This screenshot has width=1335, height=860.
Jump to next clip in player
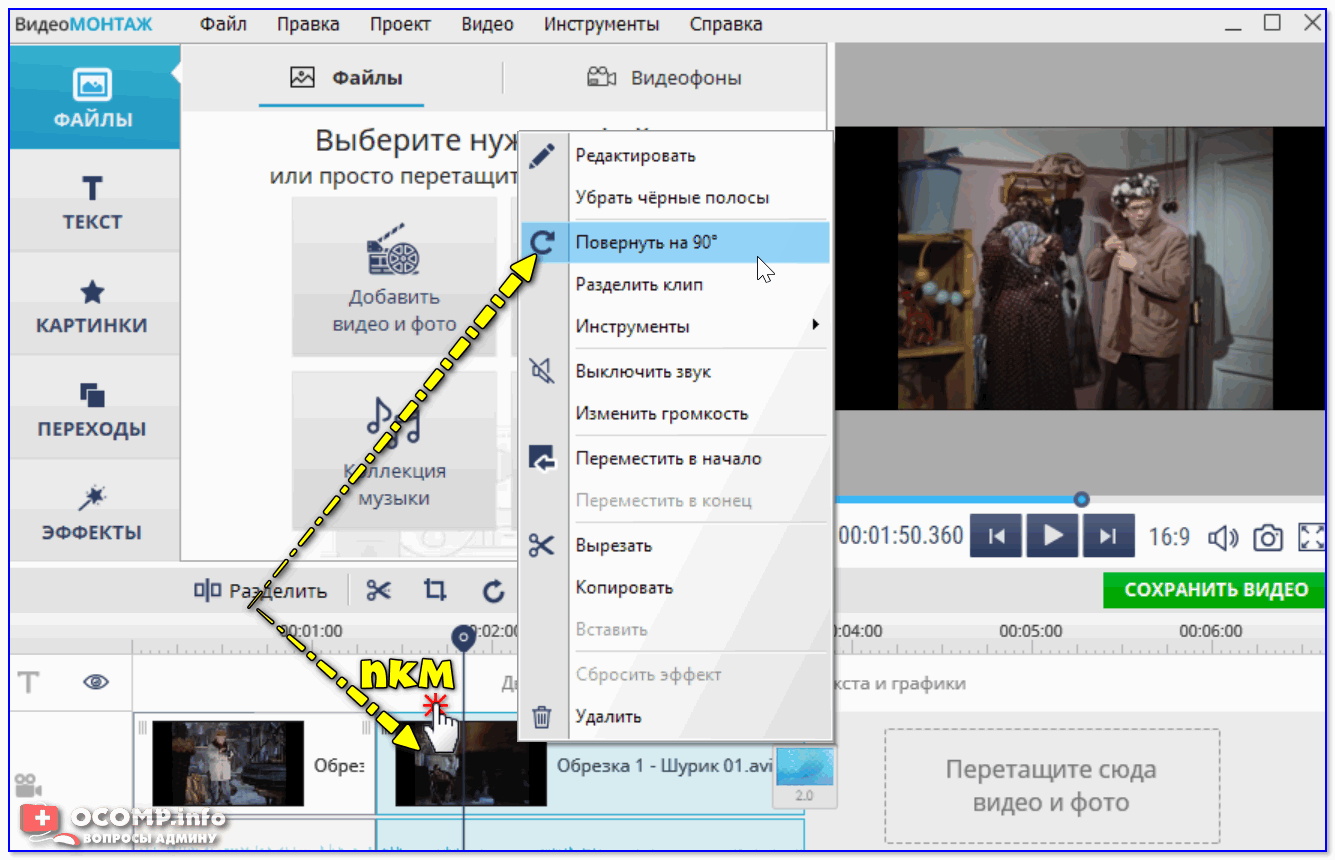[x=1107, y=536]
